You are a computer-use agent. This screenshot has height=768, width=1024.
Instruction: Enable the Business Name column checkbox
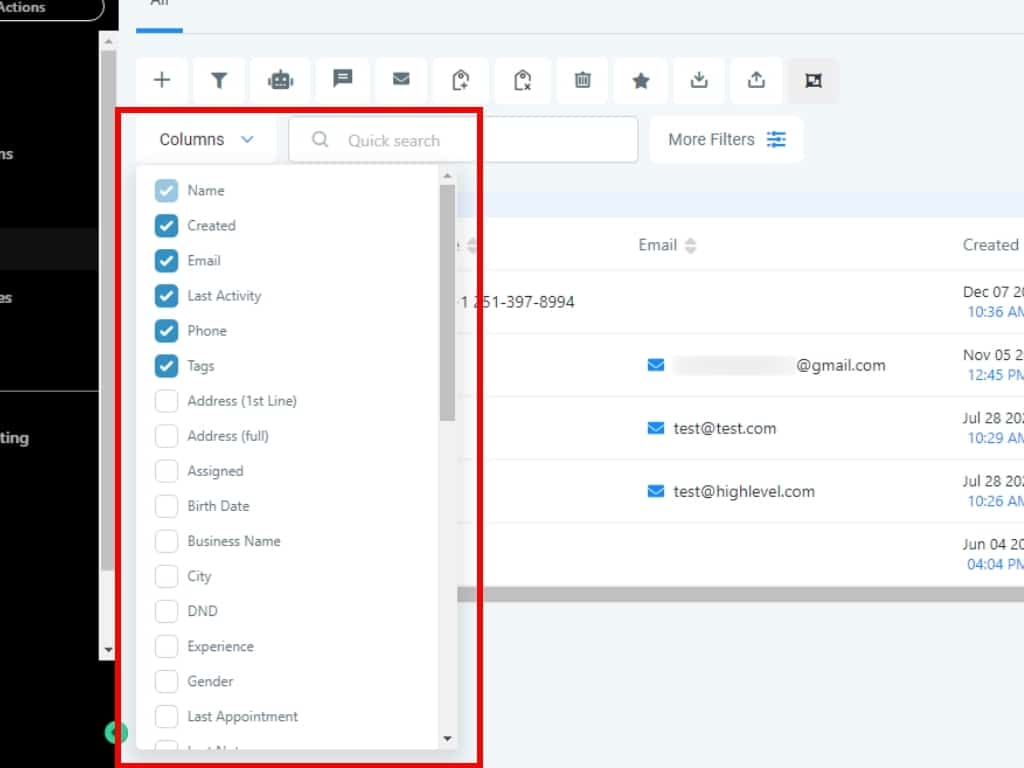pos(166,541)
